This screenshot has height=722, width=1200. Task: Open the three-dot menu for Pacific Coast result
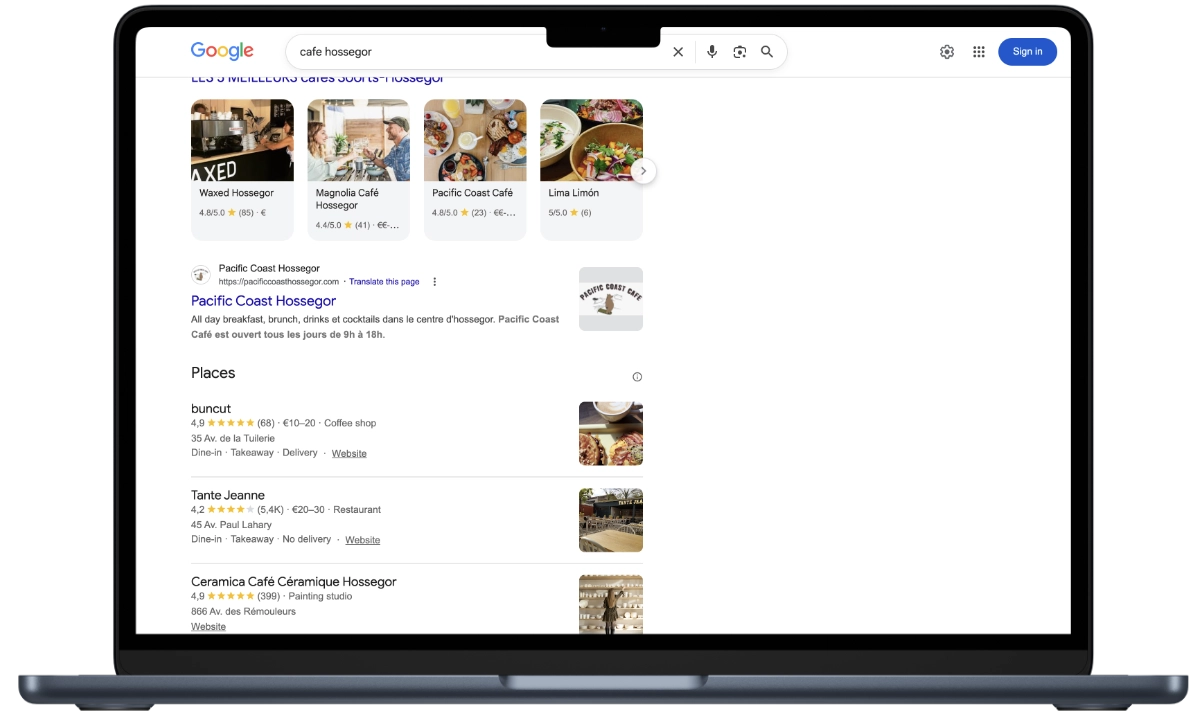(435, 282)
